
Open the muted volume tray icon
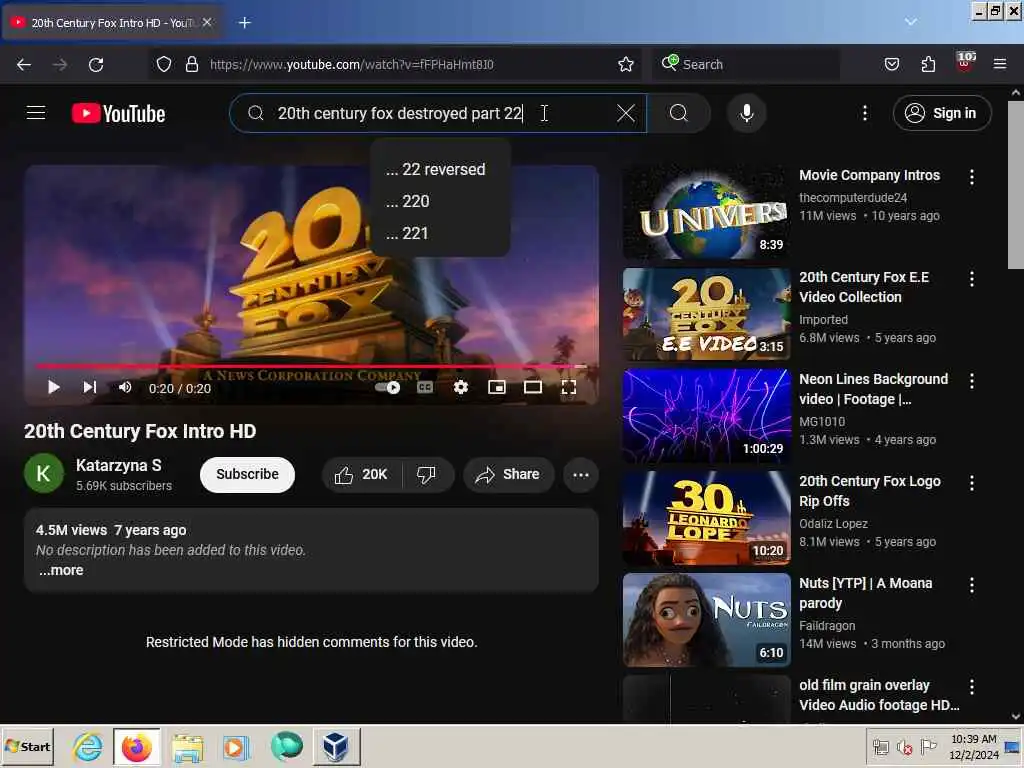point(904,747)
